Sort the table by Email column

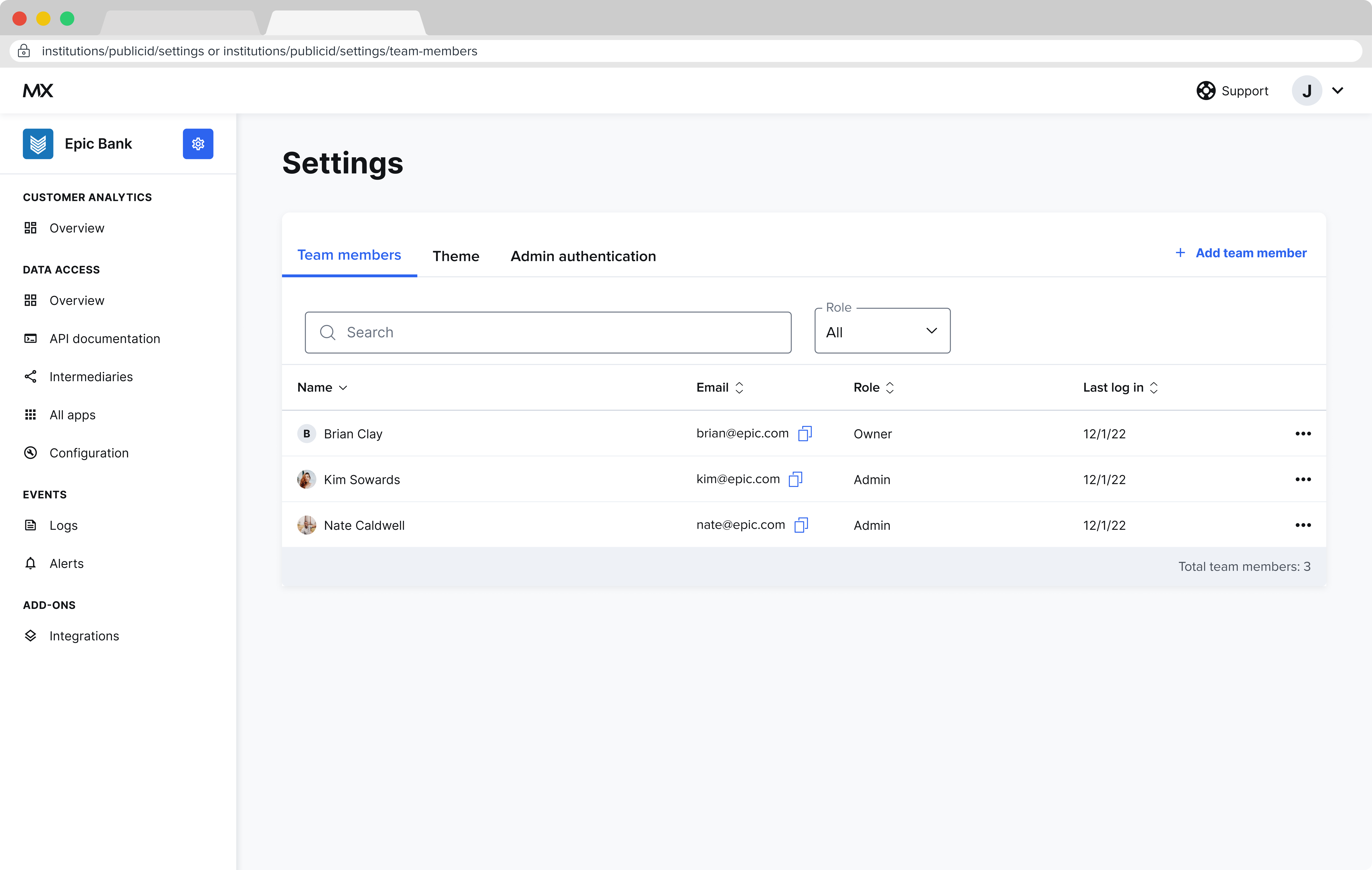point(720,387)
